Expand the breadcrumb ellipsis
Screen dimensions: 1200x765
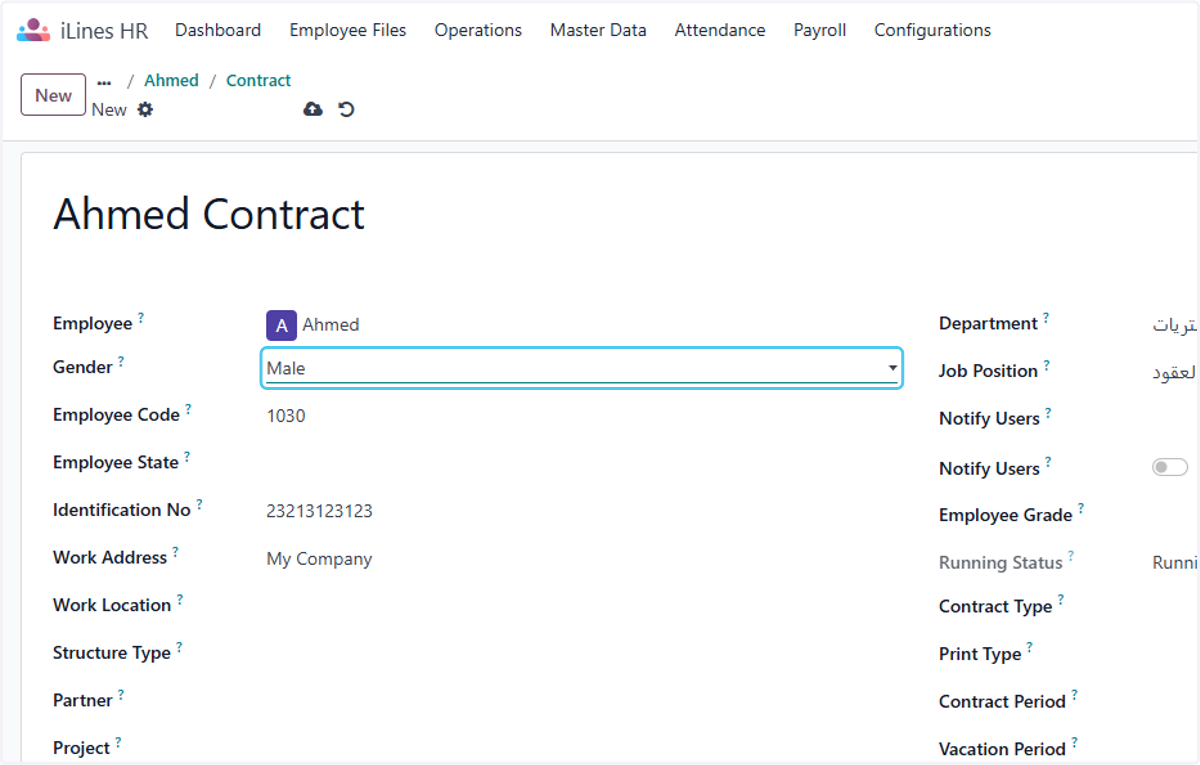[x=104, y=82]
